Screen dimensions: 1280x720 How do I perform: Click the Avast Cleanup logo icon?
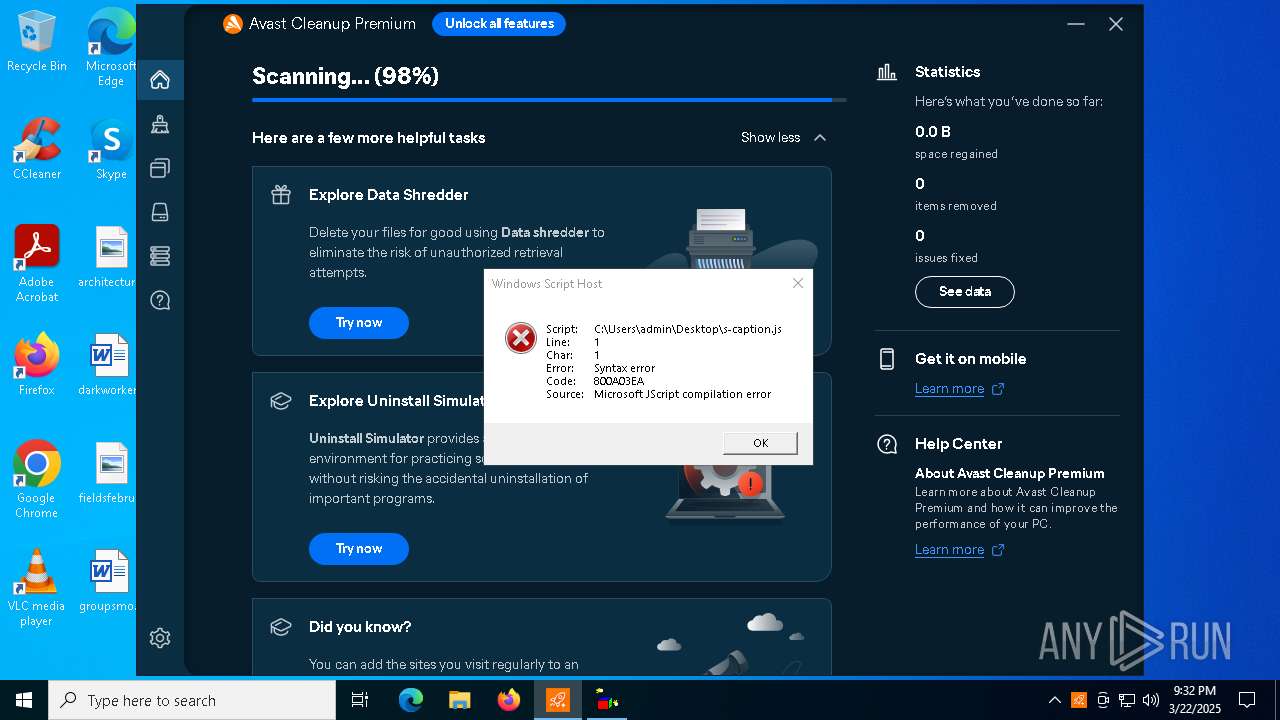(233, 24)
